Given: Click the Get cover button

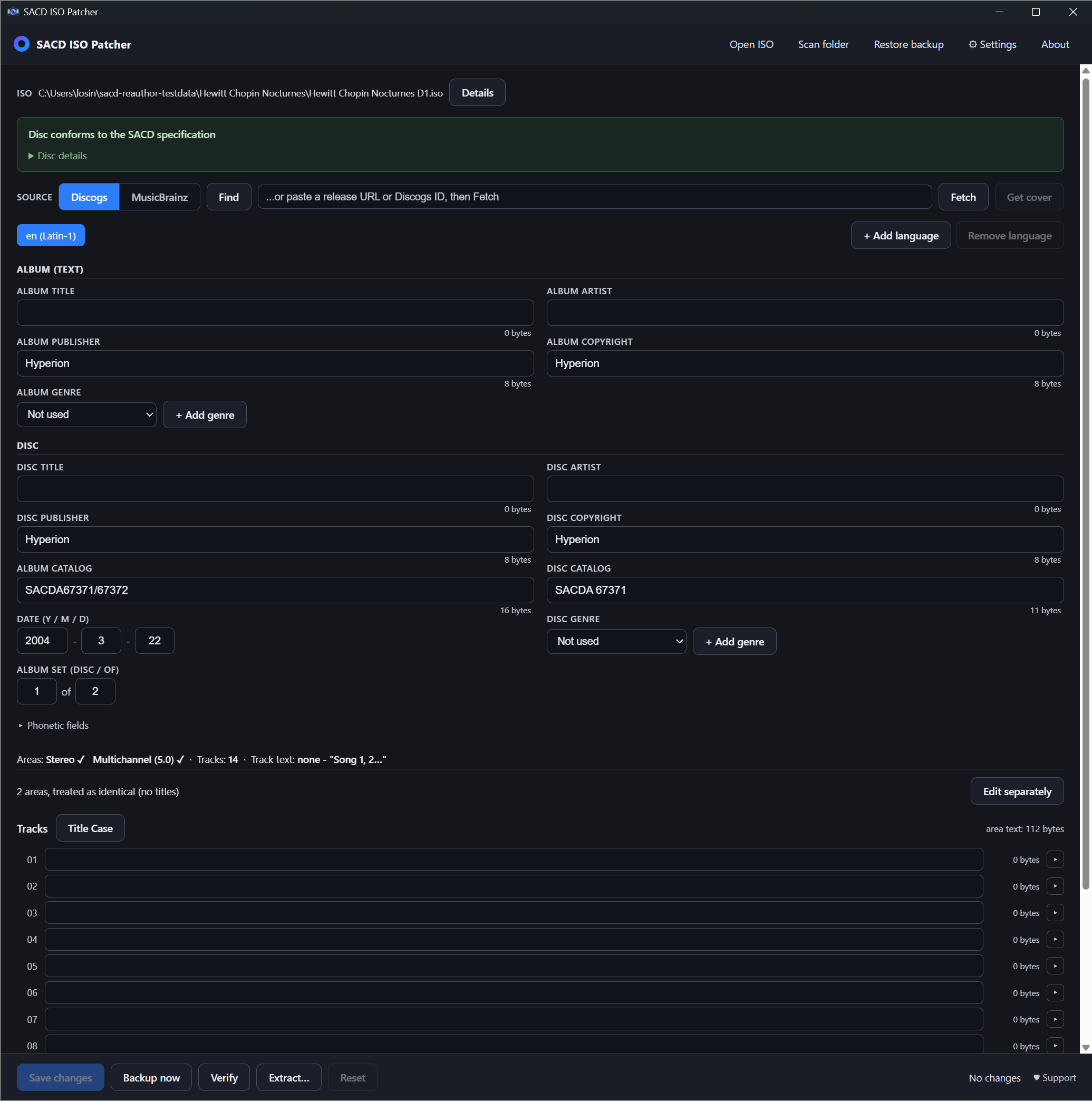Looking at the screenshot, I should [1029, 197].
